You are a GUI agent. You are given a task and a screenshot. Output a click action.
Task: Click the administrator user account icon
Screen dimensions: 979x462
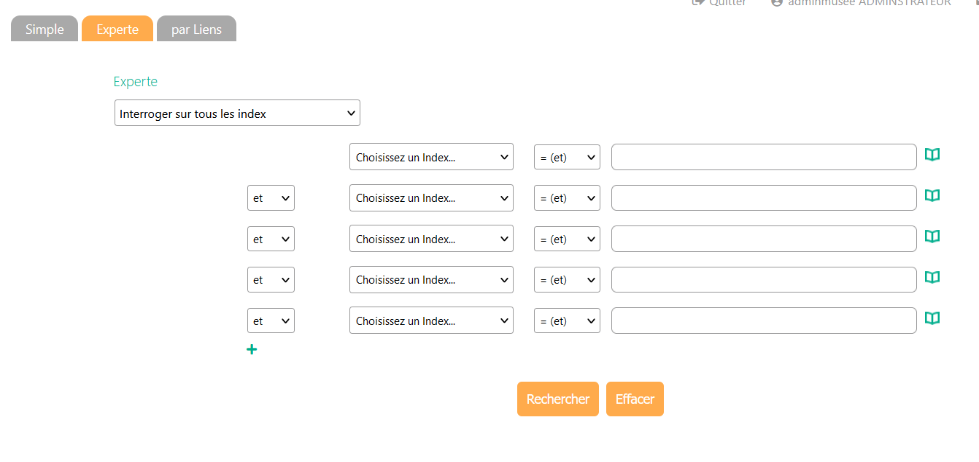click(777, 3)
